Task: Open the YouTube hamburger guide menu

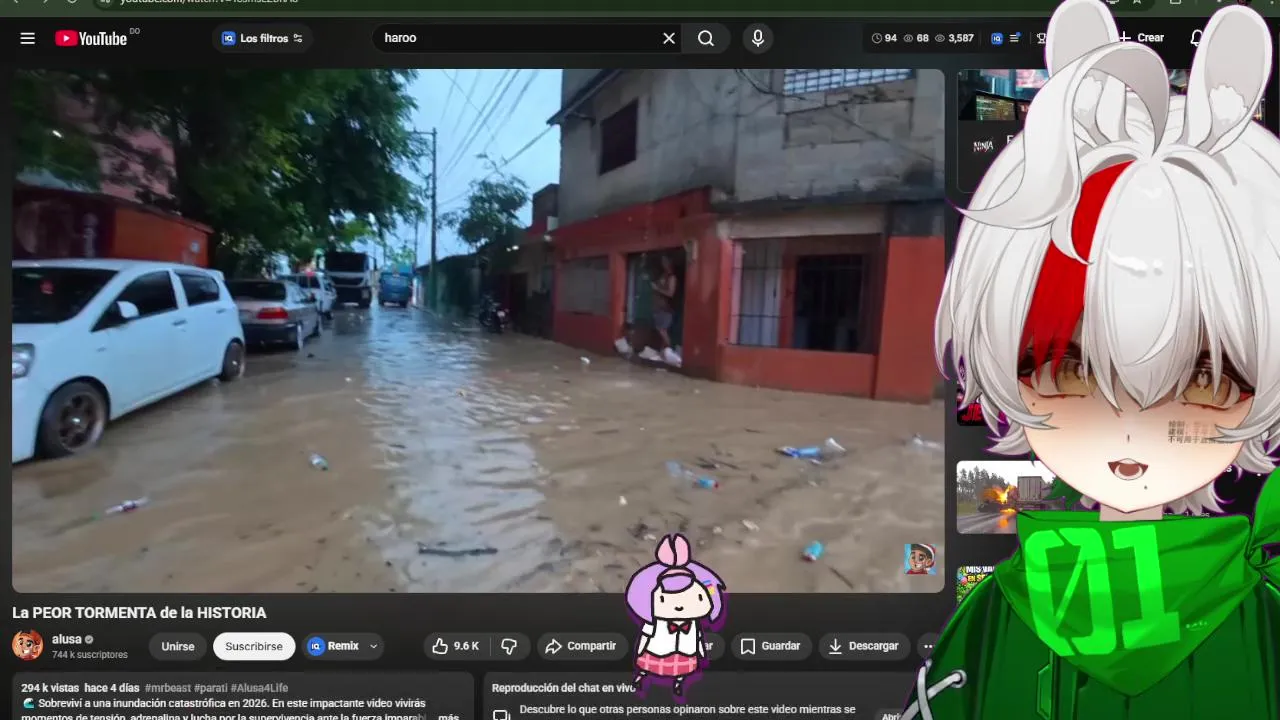Action: [x=27, y=38]
